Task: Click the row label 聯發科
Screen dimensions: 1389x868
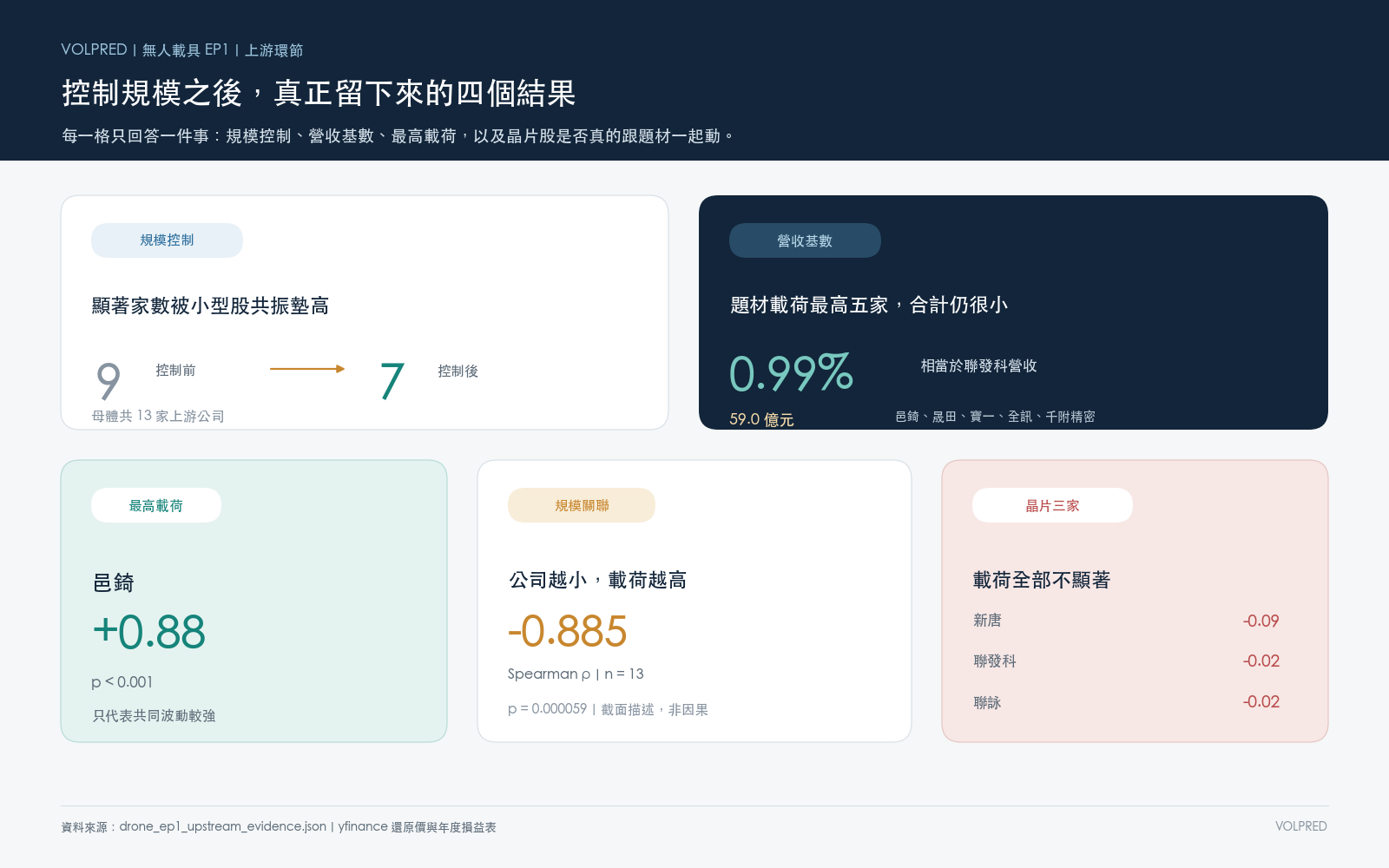Action: (x=995, y=661)
